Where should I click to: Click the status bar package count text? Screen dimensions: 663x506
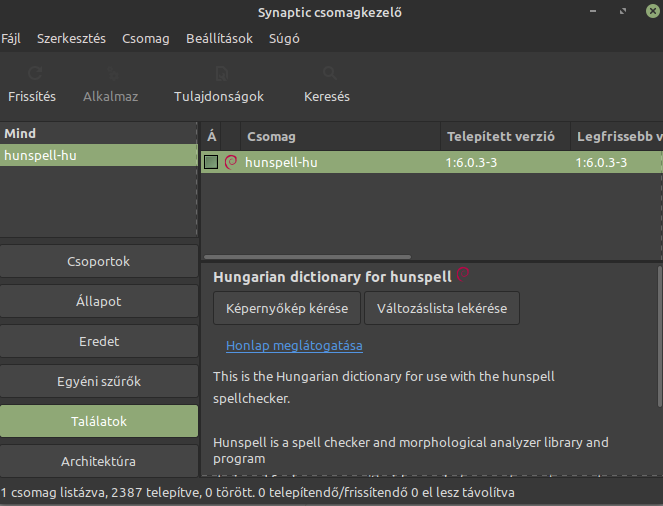[x=258, y=492]
